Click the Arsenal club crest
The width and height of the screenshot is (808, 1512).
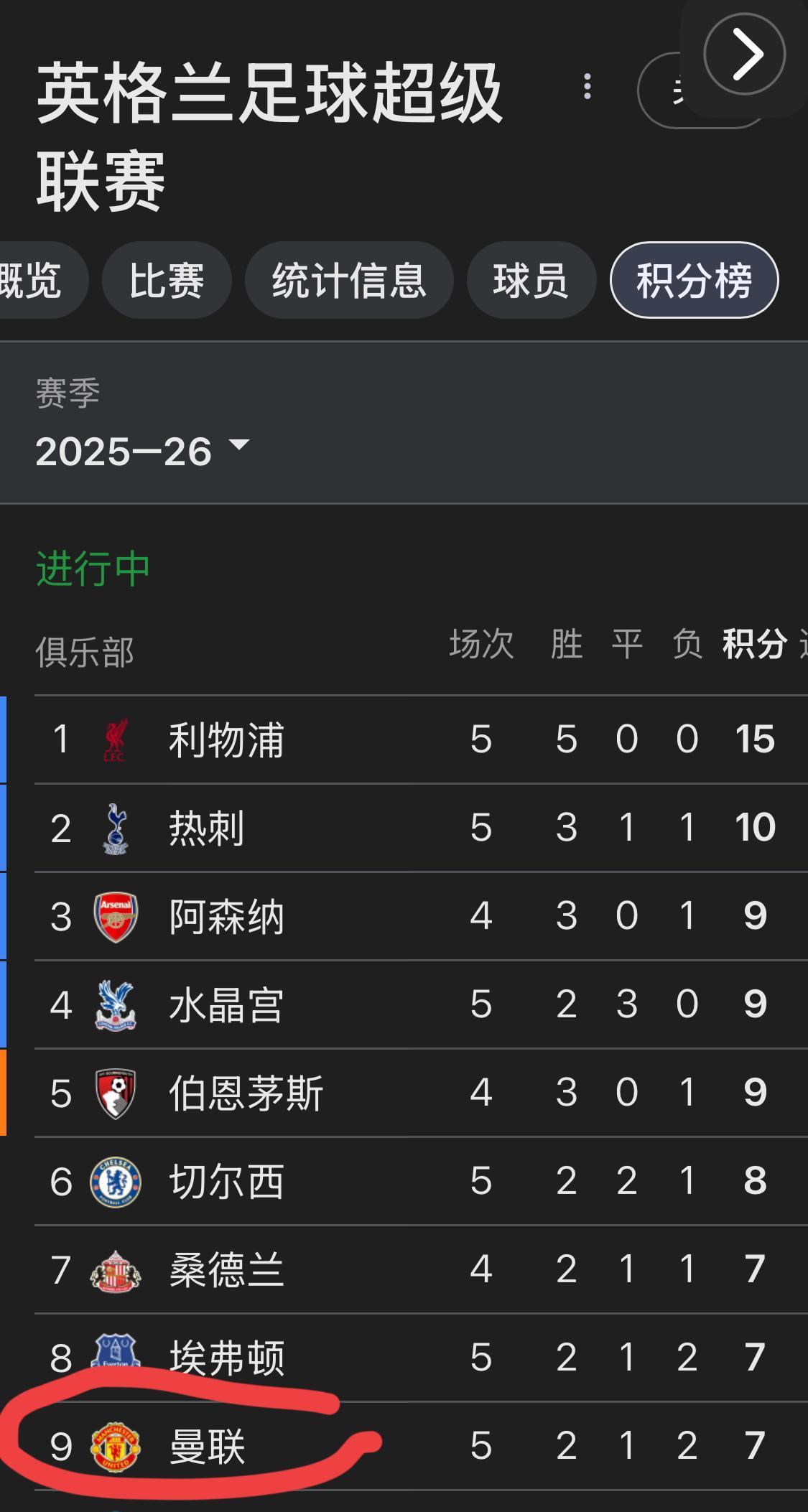pos(116,917)
